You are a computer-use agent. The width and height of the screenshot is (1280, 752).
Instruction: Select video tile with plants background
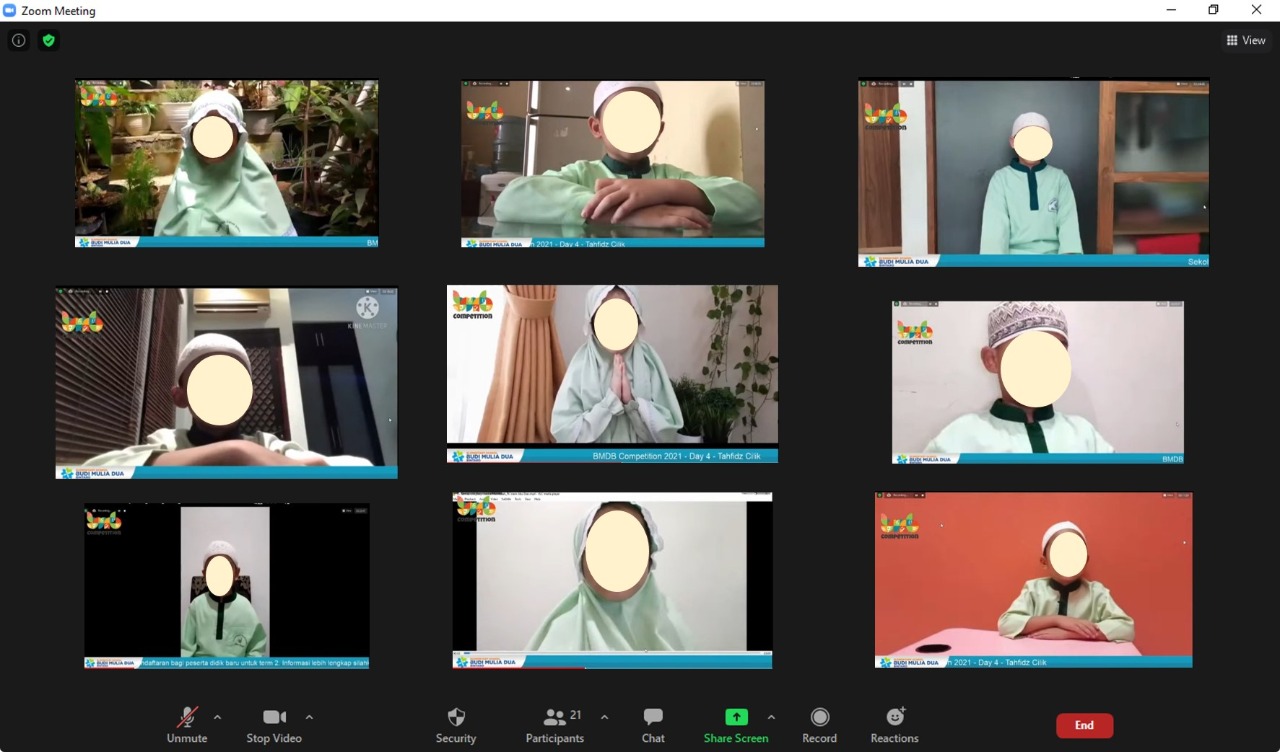[x=226, y=164]
